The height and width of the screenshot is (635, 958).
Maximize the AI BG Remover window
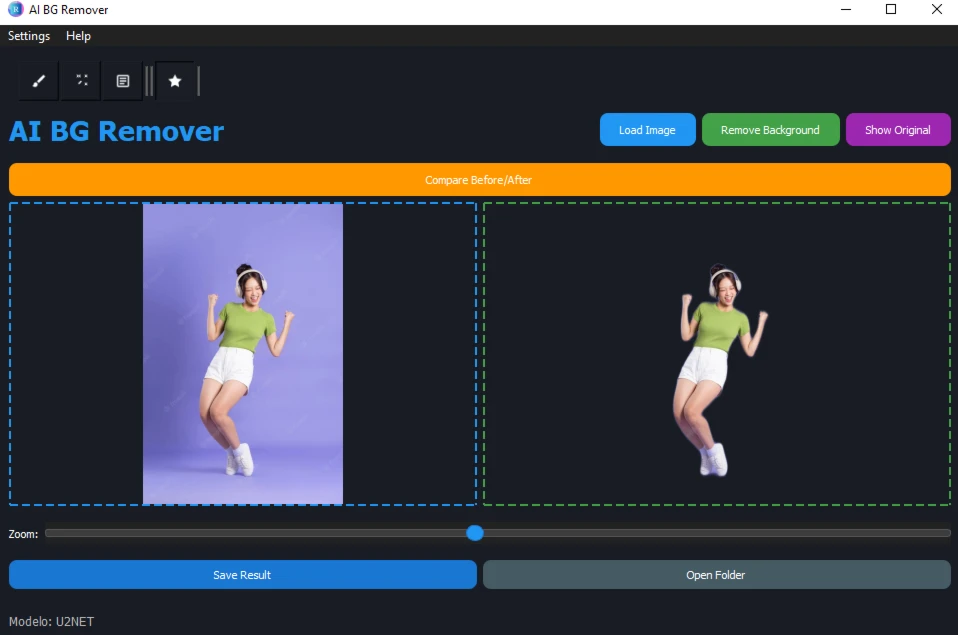891,9
